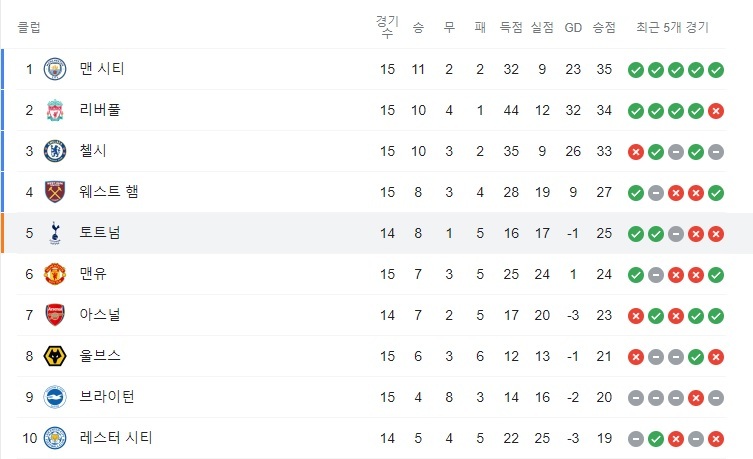Click Man City's latest match win icon
Viewport: 753px width, 459px height.
(715, 70)
